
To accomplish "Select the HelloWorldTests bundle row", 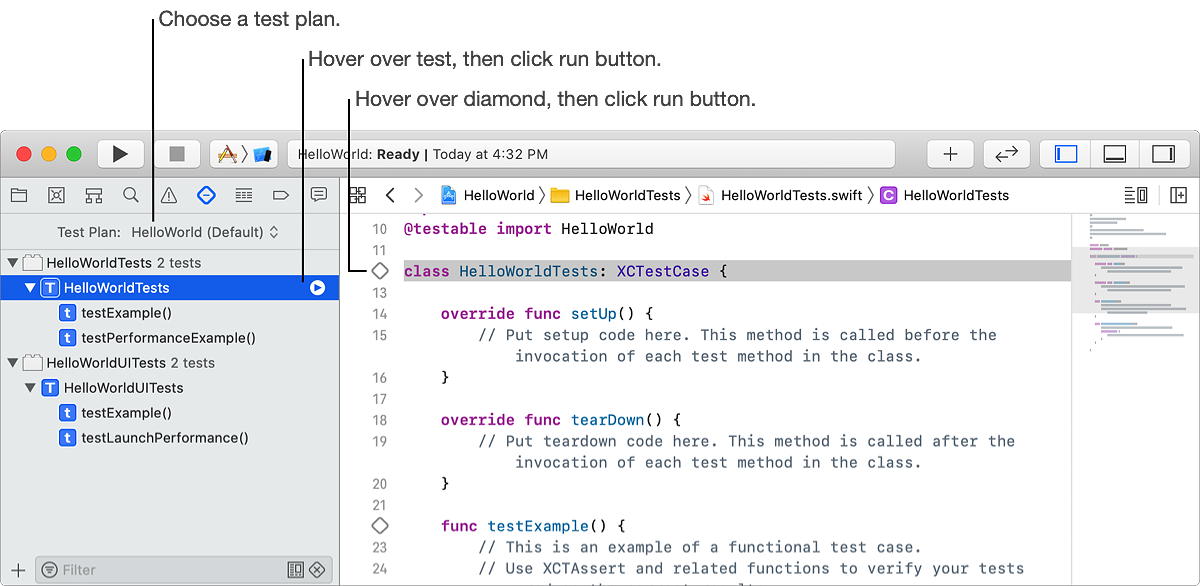I will click(170, 263).
